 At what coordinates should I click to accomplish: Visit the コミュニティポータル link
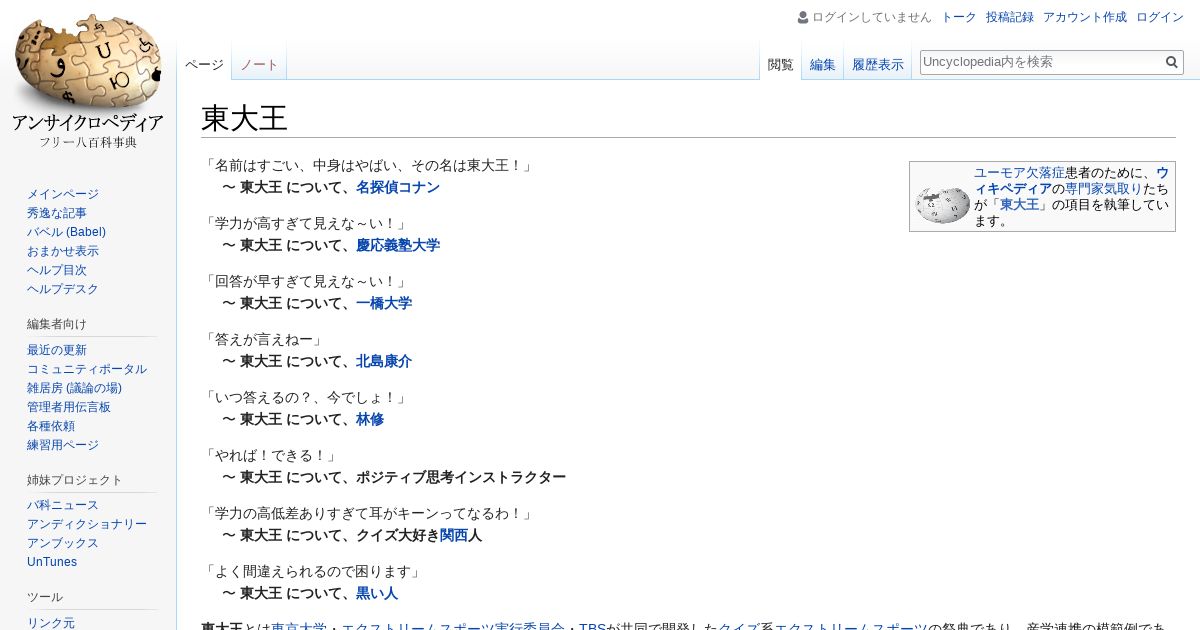pyautogui.click(x=87, y=369)
